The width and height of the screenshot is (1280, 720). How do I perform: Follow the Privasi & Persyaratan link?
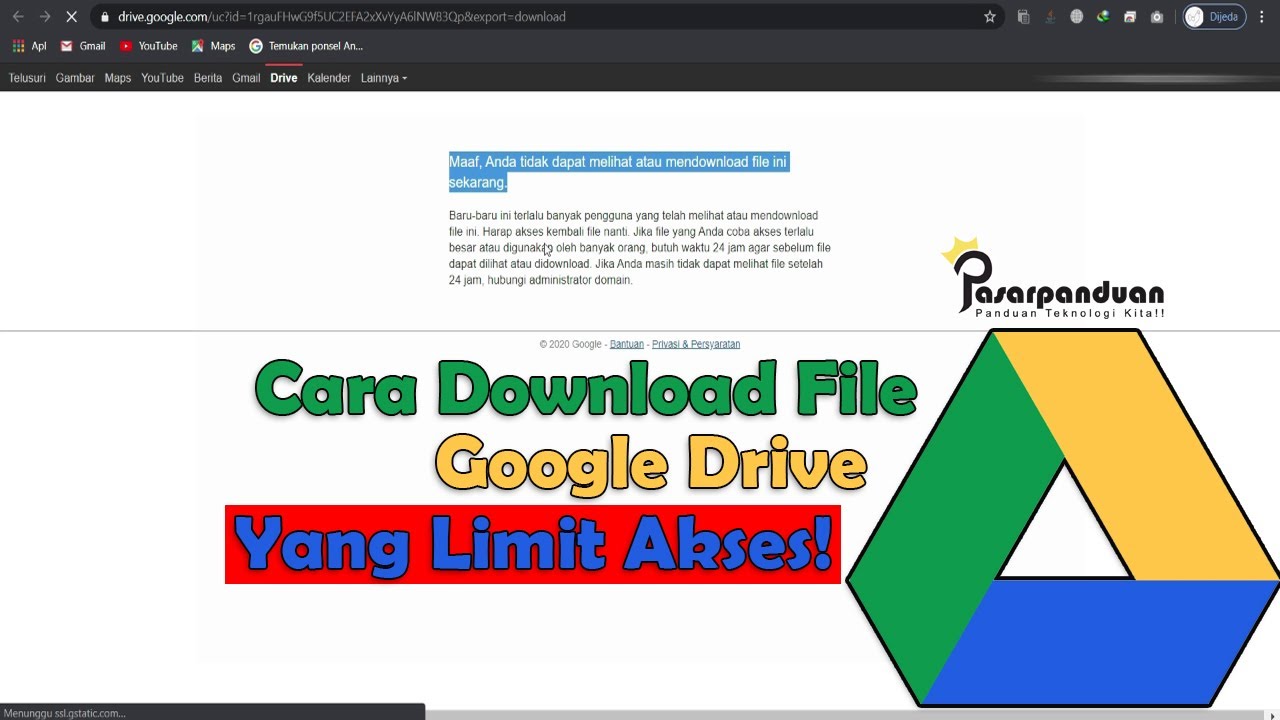696,344
